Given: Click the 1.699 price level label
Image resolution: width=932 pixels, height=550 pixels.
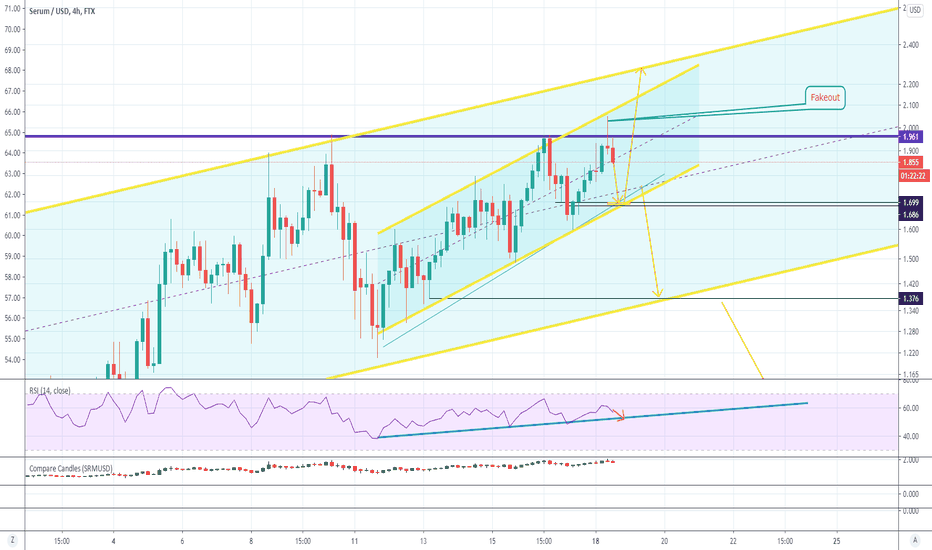Looking at the screenshot, I should tap(911, 203).
